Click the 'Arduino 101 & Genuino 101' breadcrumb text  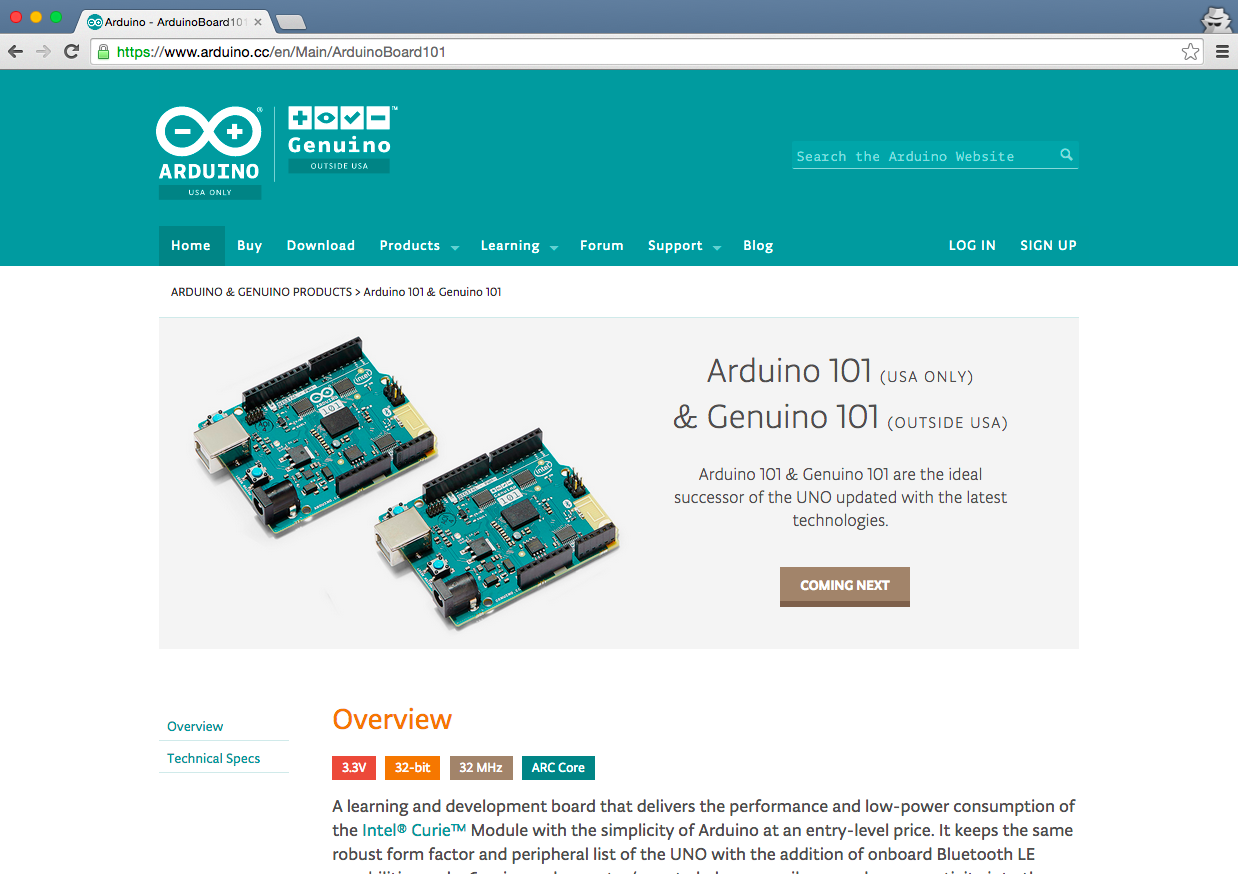click(x=432, y=292)
